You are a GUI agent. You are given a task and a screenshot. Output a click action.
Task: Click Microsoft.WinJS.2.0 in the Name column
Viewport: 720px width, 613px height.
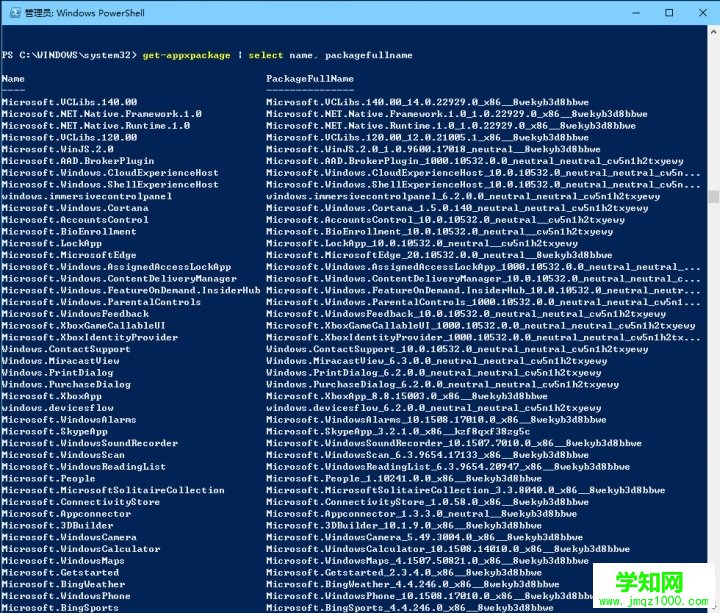coord(57,149)
